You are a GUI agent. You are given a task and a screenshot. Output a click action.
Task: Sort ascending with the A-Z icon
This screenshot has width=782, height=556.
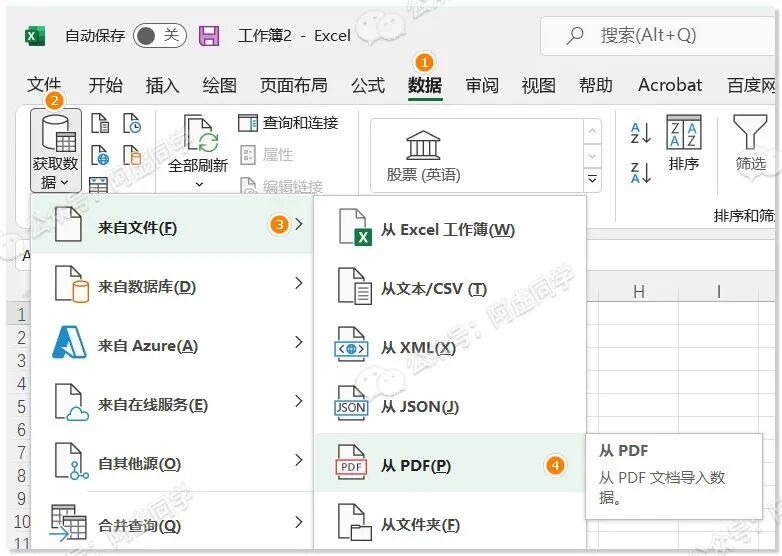pos(641,133)
